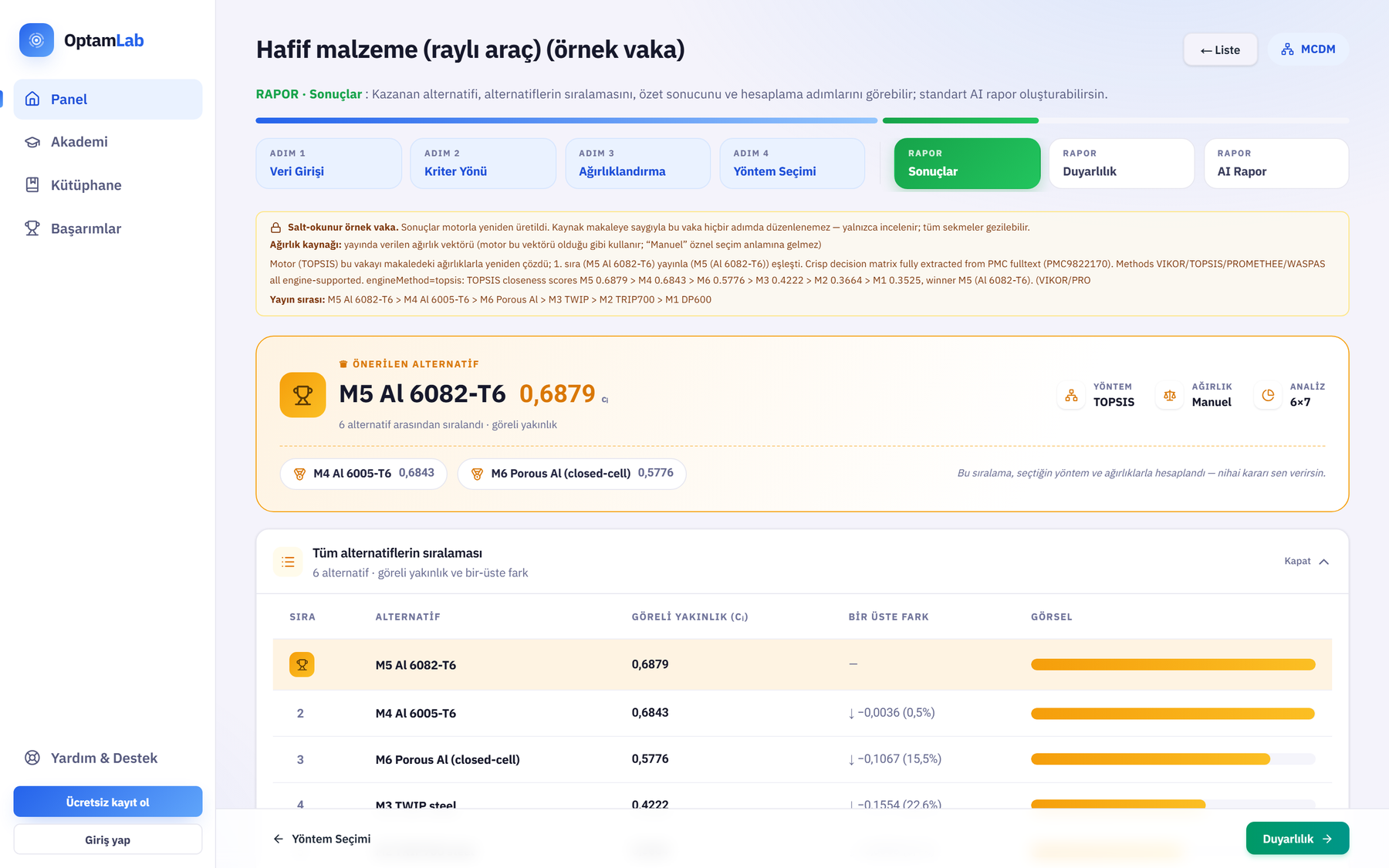1389x868 pixels.
Task: Click the large gold trophy winner icon
Action: (x=302, y=395)
